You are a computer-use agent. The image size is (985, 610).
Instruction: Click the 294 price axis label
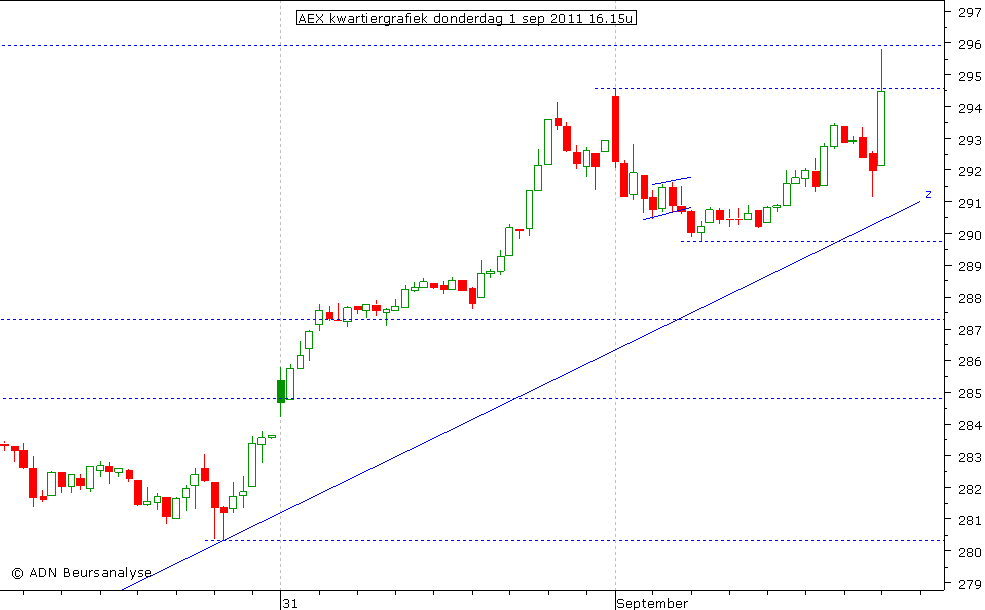[x=969, y=108]
